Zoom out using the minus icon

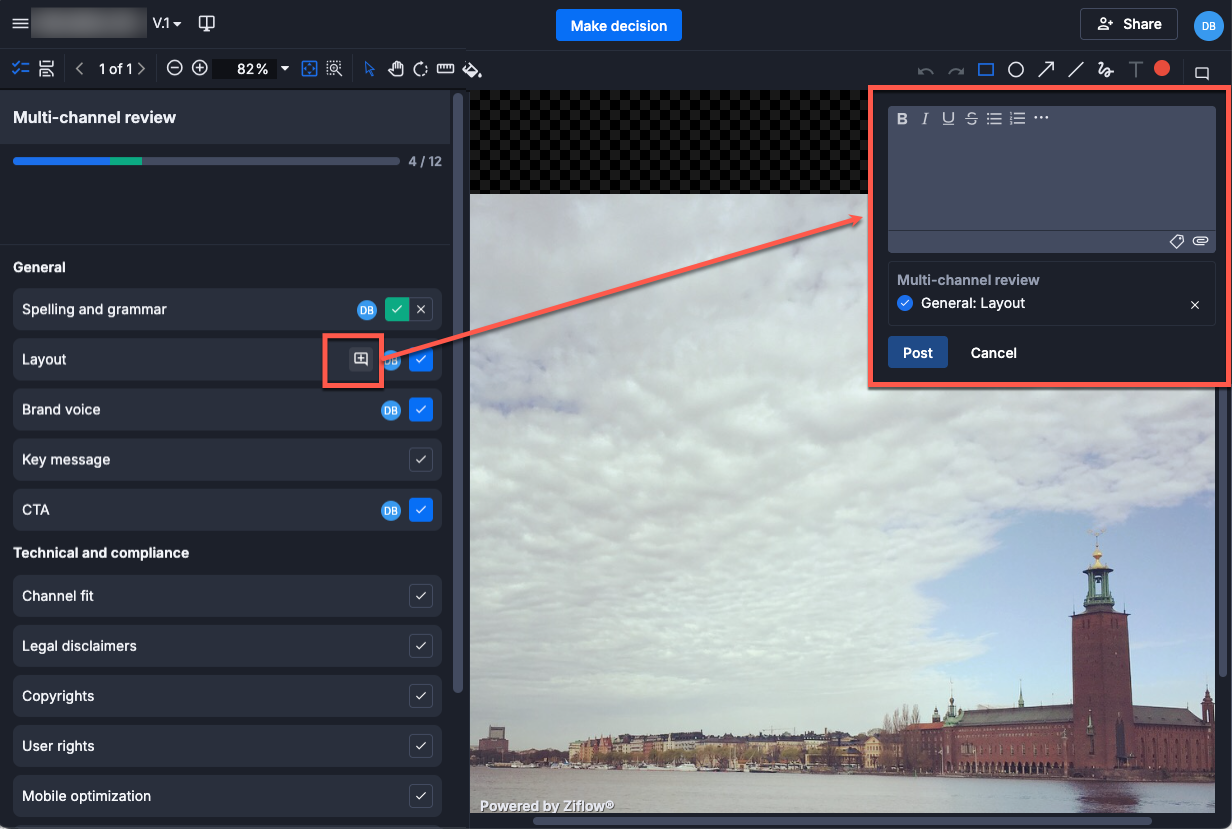tap(175, 68)
